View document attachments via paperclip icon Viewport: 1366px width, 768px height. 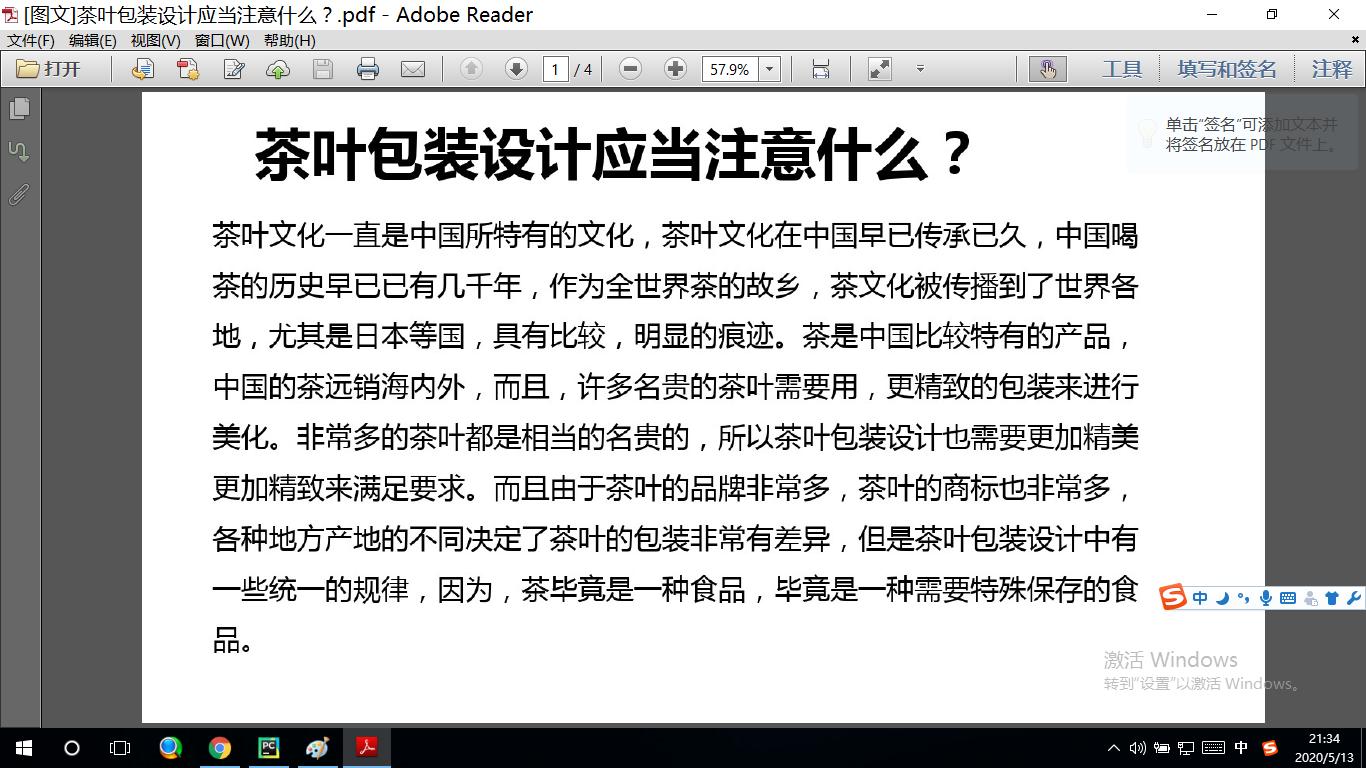tap(18, 194)
